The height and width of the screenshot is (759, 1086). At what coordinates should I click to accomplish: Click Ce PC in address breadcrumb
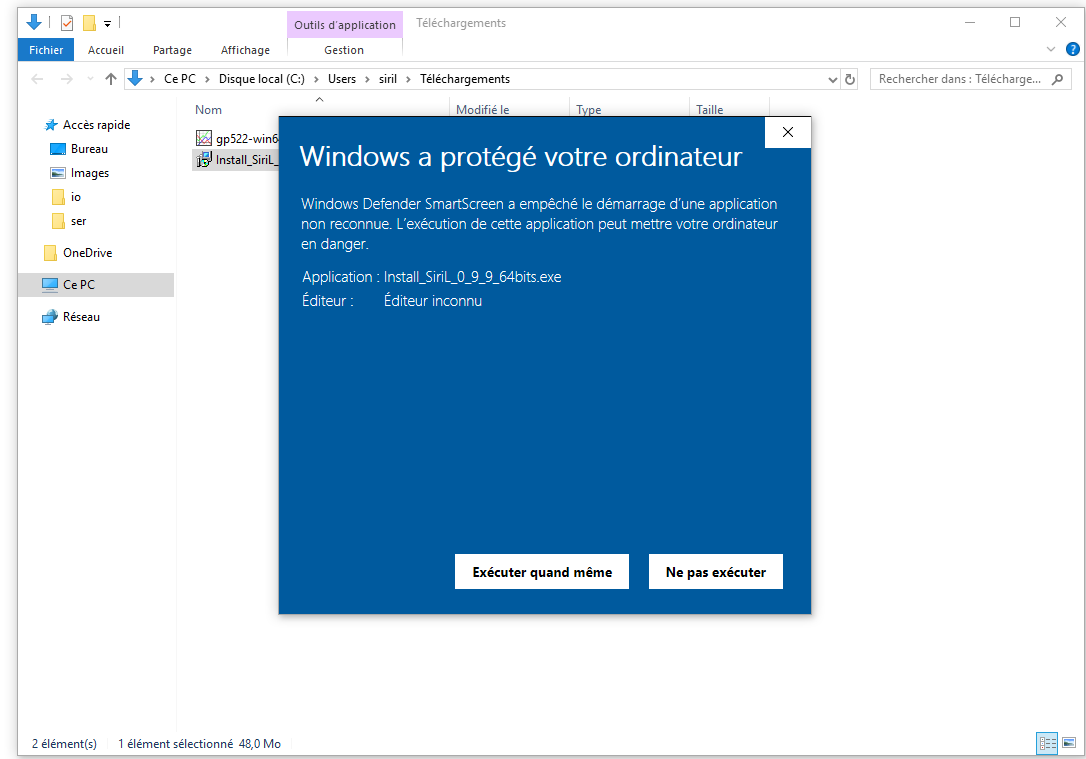(180, 79)
